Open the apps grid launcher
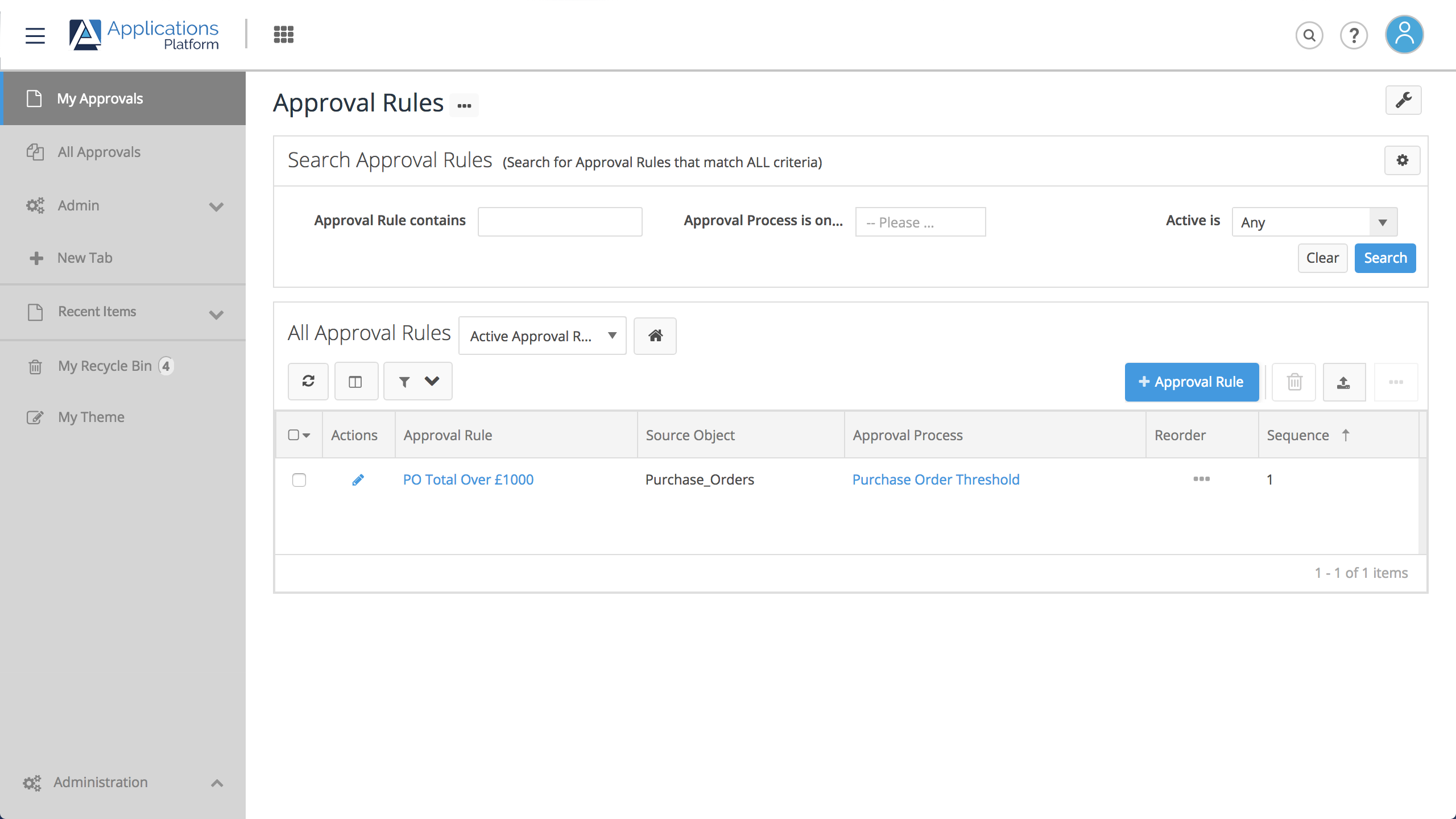Image resolution: width=1456 pixels, height=819 pixels. (x=283, y=34)
